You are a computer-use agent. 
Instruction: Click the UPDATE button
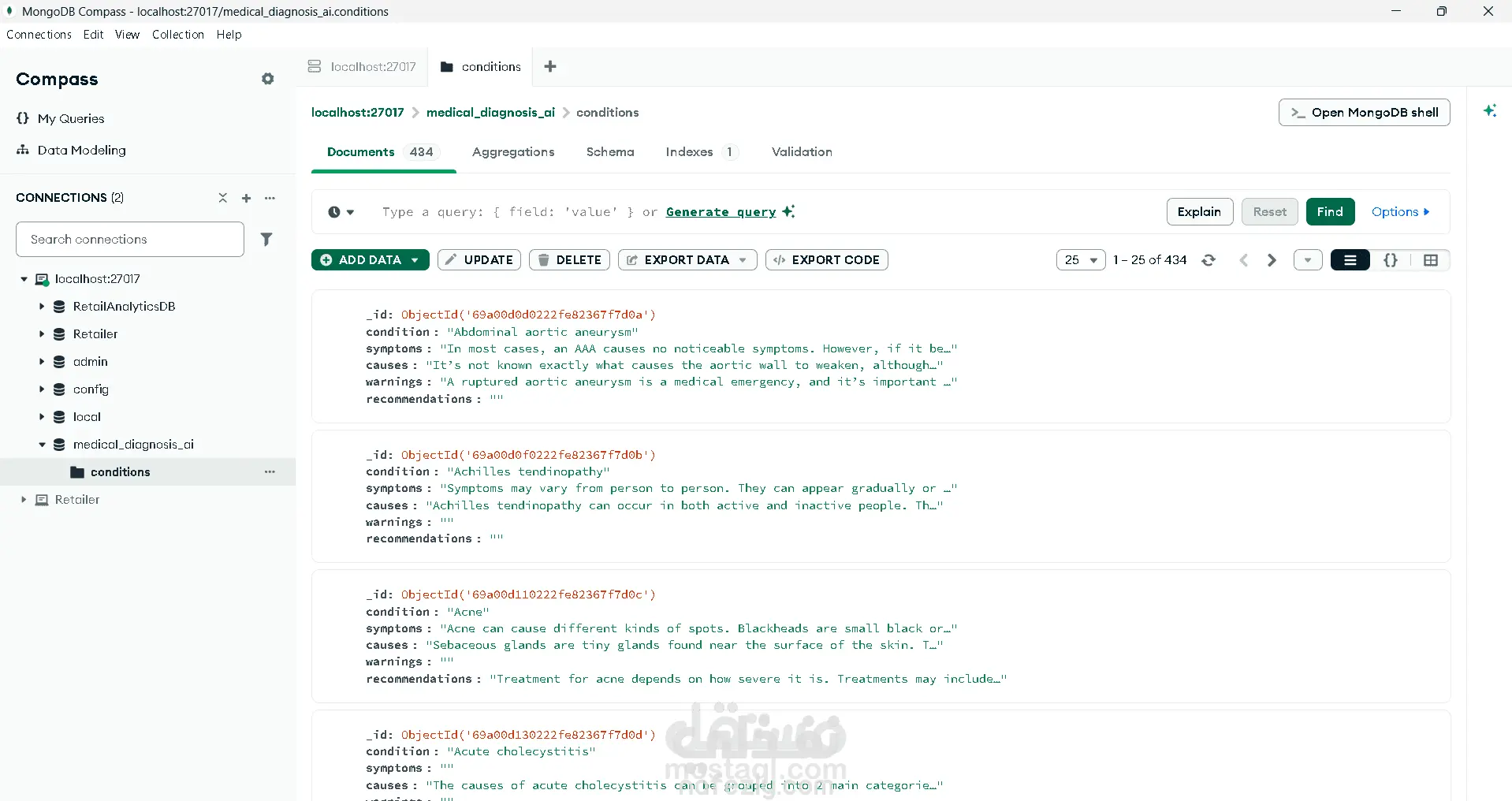479,260
